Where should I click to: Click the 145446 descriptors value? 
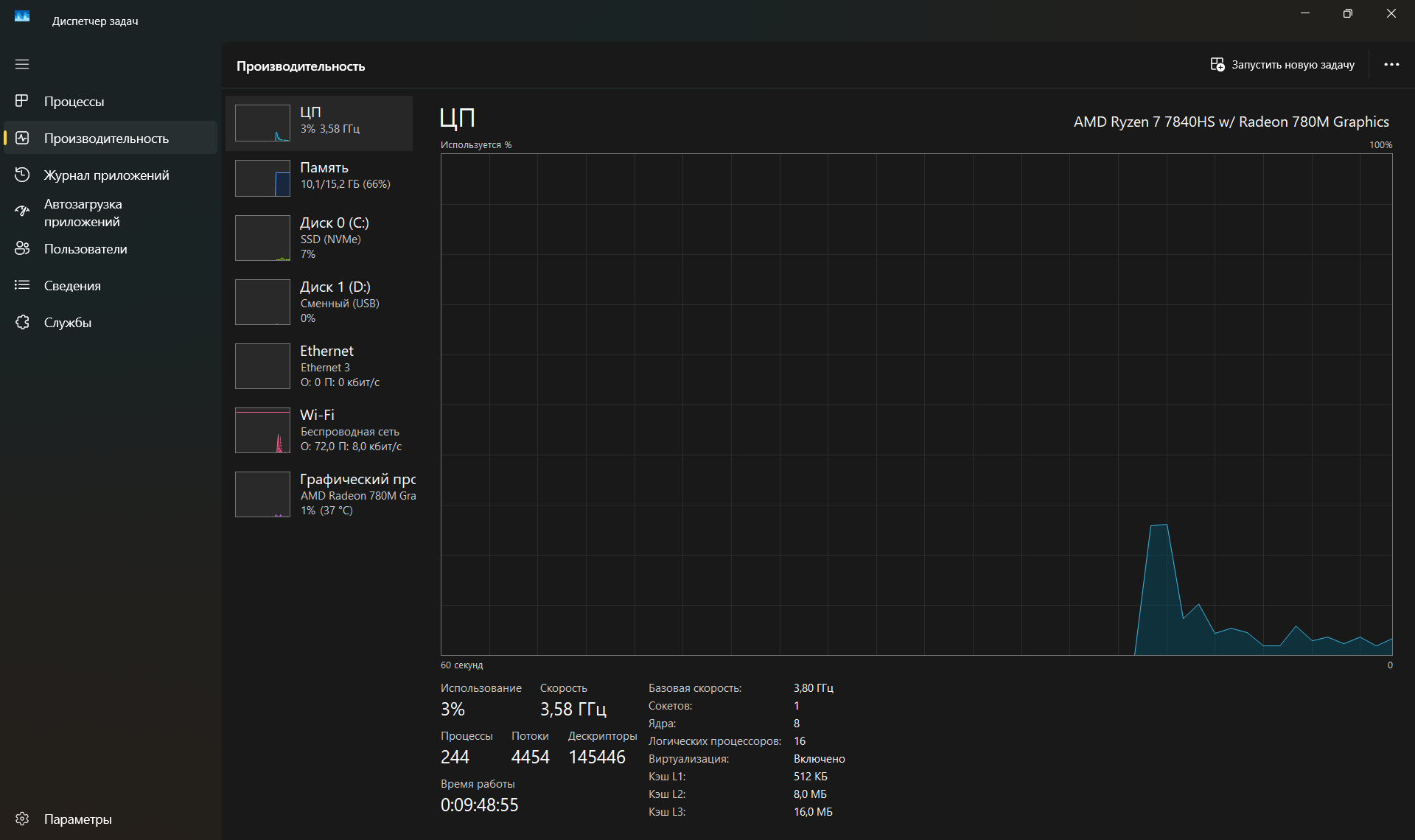(x=597, y=757)
